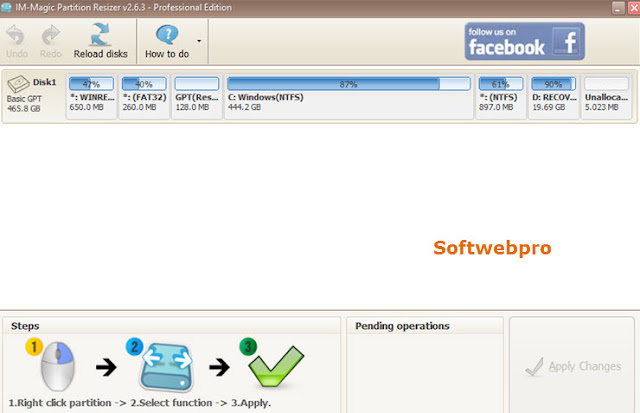Click the '465.8 GB' disk size text
Viewport: 640px width, 413px height.
pos(24,109)
